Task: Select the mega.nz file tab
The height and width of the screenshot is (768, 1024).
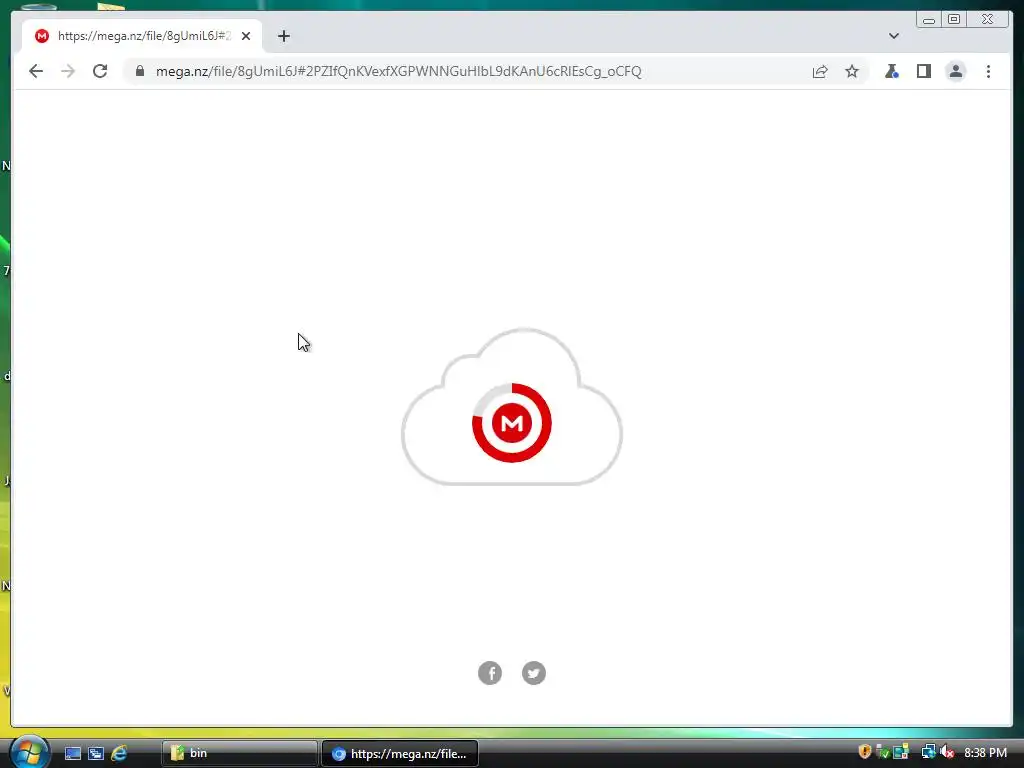Action: [x=142, y=36]
